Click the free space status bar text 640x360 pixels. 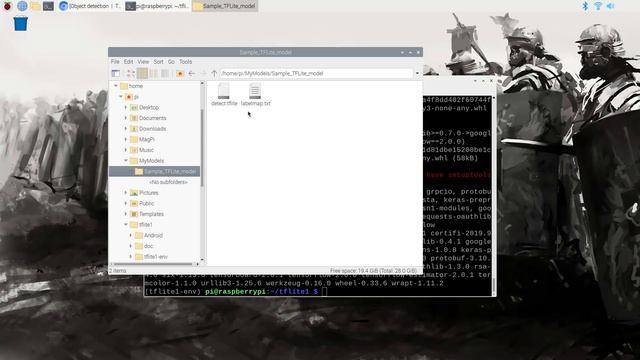pyautogui.click(x=373, y=271)
